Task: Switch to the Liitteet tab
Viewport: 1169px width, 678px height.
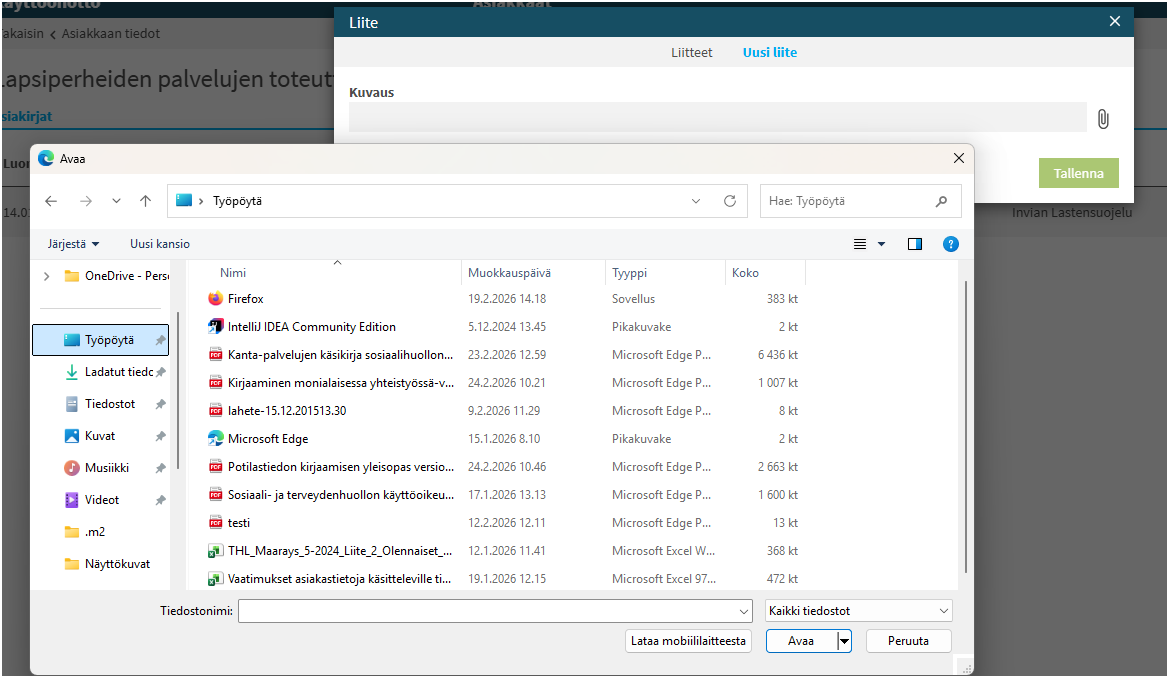Action: (691, 52)
